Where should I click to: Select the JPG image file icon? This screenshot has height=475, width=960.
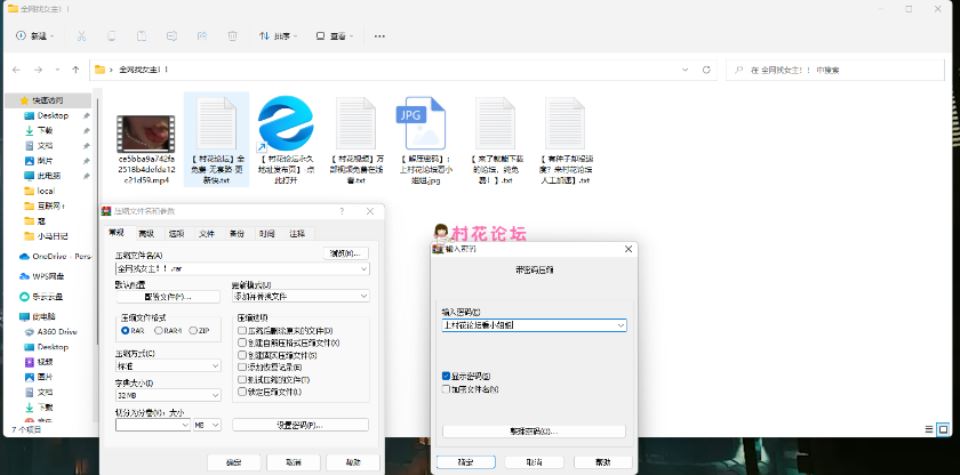tap(422, 123)
